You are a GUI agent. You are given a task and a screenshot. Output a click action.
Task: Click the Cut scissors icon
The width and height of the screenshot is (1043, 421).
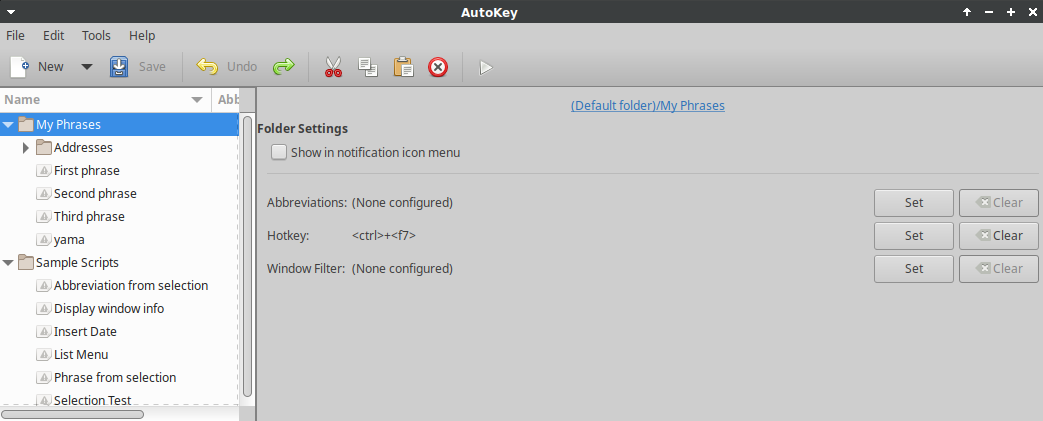333,67
